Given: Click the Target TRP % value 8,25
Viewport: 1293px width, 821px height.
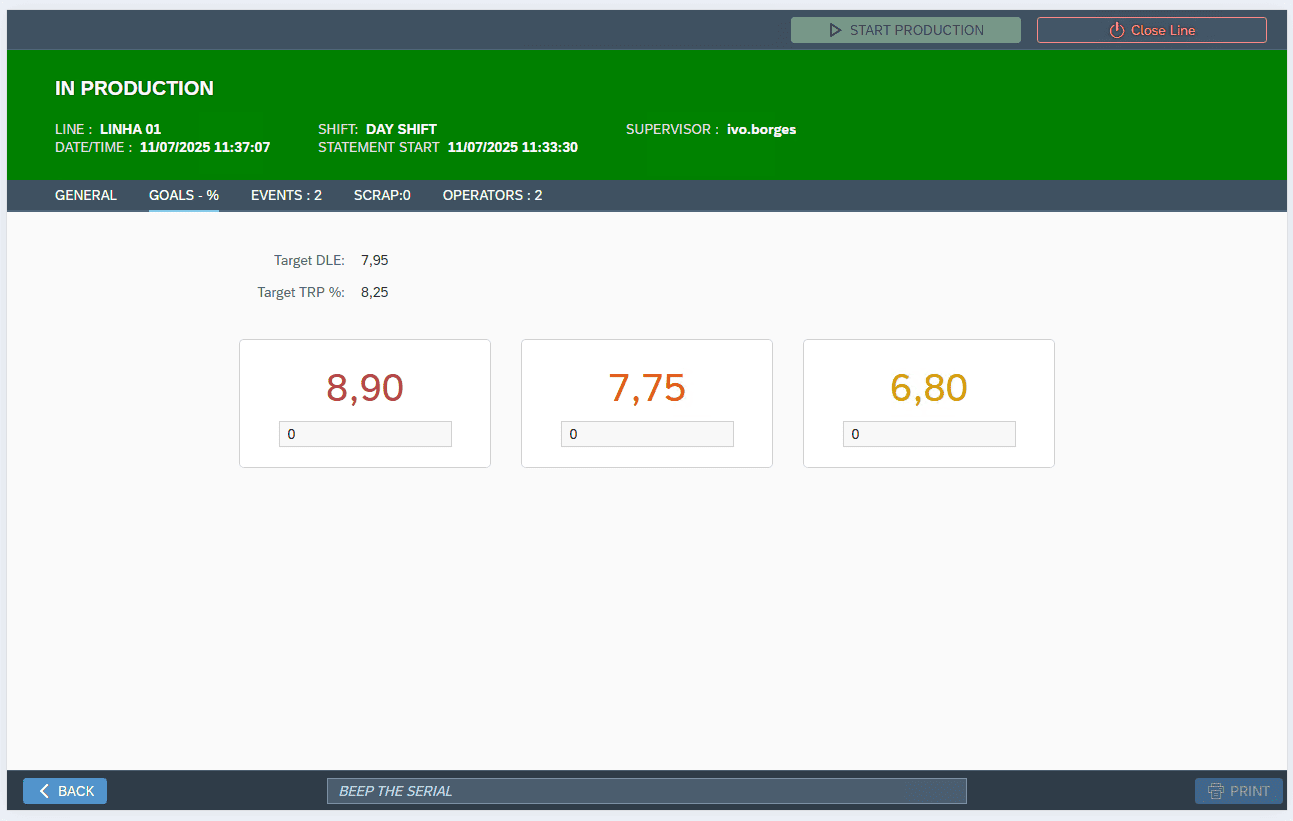Looking at the screenshot, I should pyautogui.click(x=374, y=292).
